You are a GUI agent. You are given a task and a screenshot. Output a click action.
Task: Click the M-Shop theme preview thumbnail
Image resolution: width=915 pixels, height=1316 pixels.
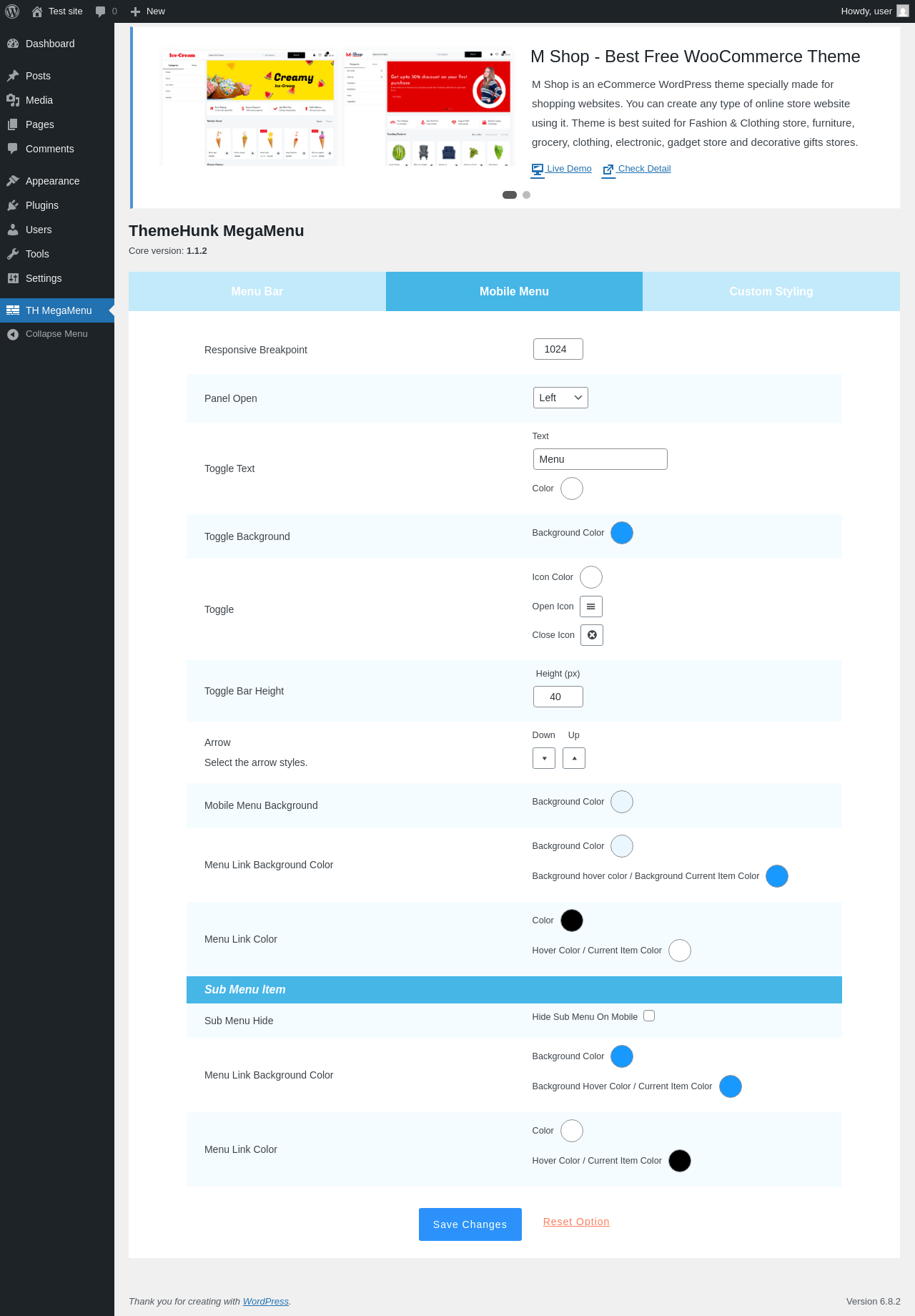coord(429,107)
